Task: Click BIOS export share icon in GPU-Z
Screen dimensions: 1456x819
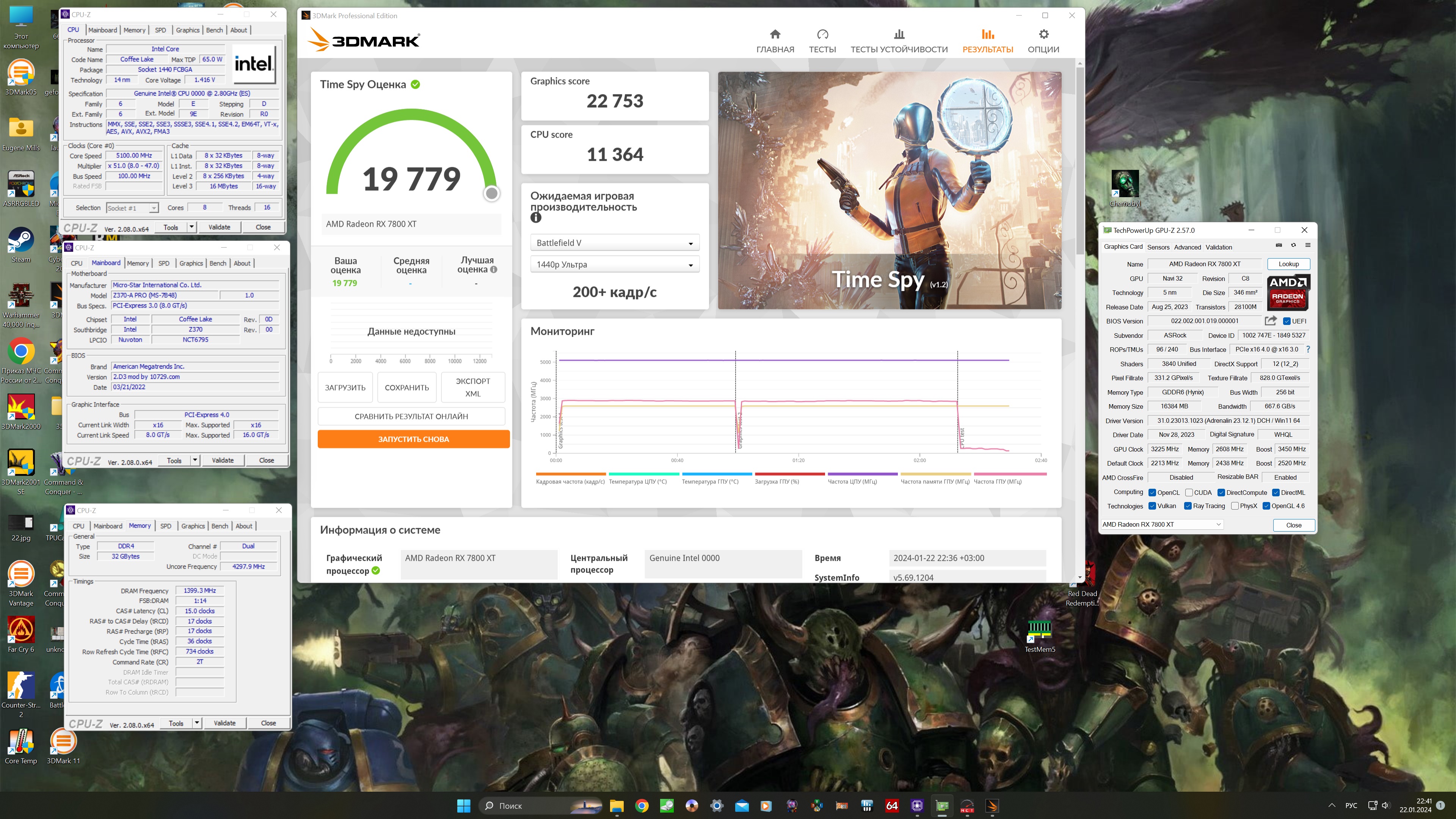Action: point(1271,320)
